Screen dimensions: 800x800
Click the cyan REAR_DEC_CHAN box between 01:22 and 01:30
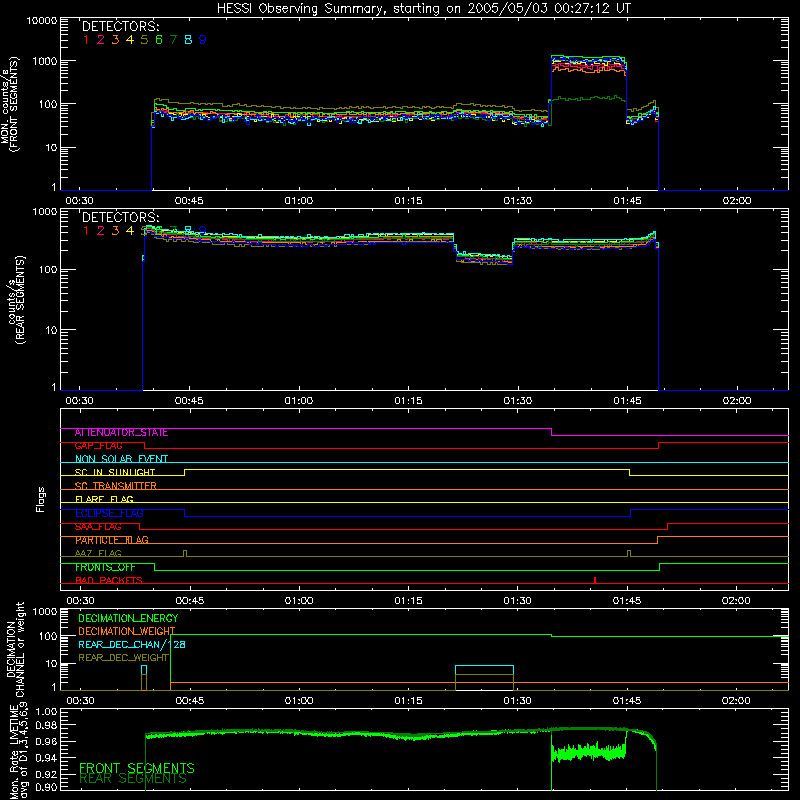coord(484,670)
